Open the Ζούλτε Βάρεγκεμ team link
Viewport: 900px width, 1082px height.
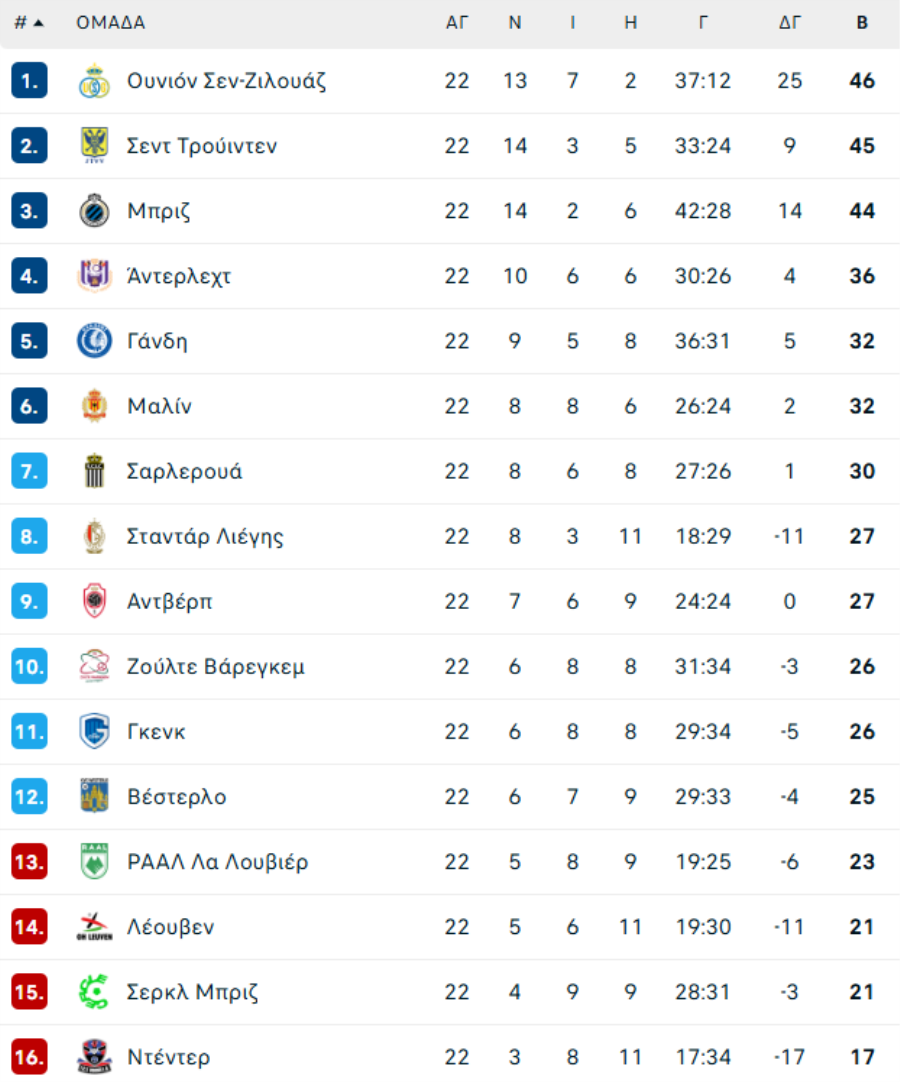pyautogui.click(x=215, y=667)
